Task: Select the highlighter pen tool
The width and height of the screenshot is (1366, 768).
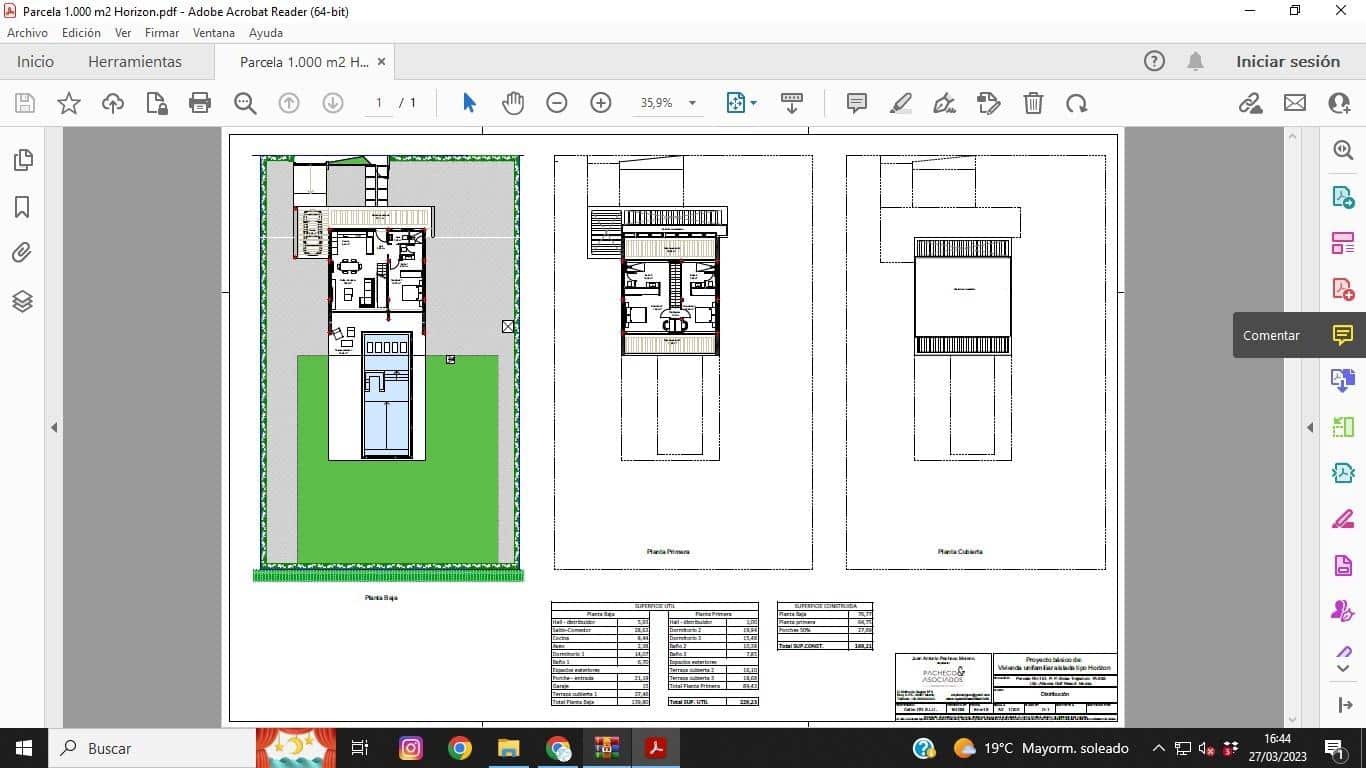Action: coord(901,103)
